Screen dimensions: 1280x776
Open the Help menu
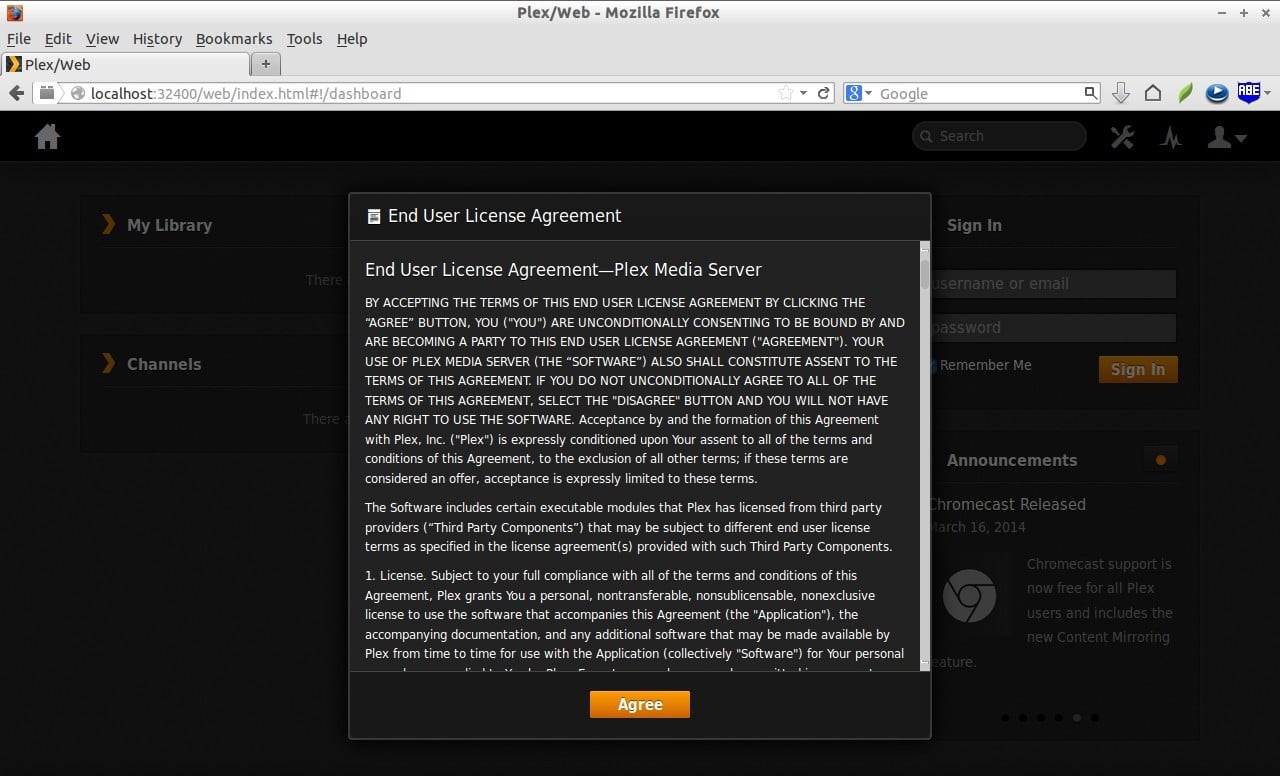[x=352, y=39]
